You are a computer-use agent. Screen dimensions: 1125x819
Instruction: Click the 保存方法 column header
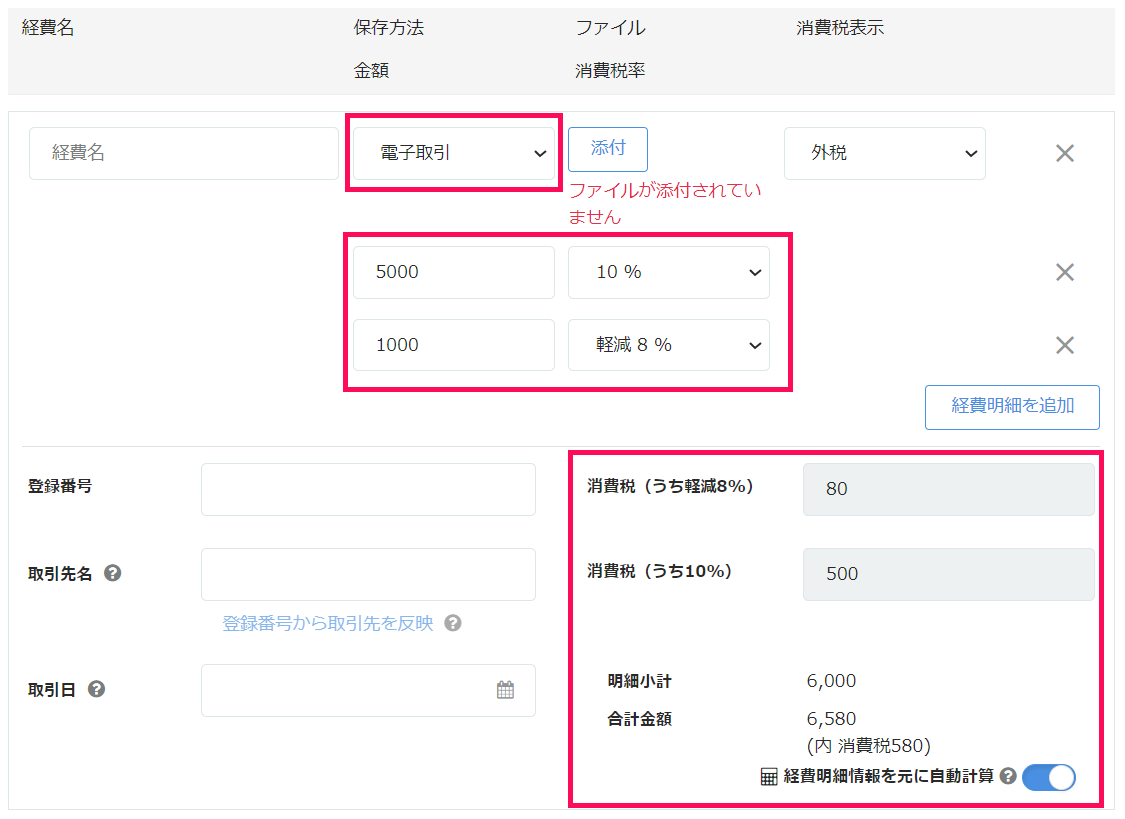(389, 28)
